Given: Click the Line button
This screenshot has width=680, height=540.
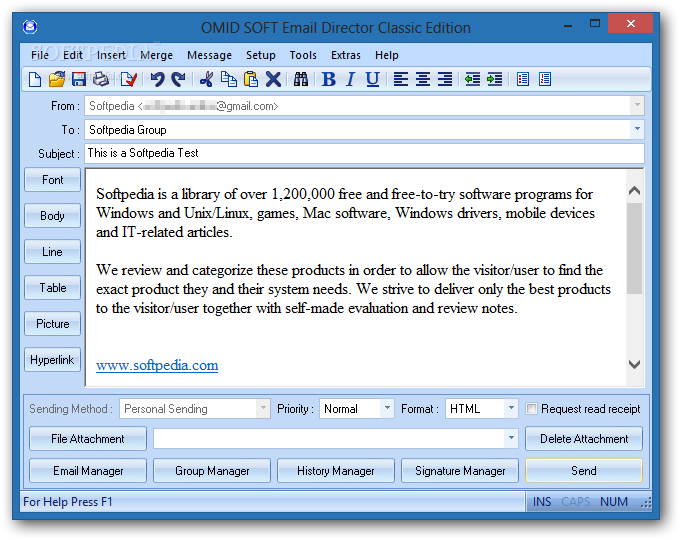Looking at the screenshot, I should (52, 252).
